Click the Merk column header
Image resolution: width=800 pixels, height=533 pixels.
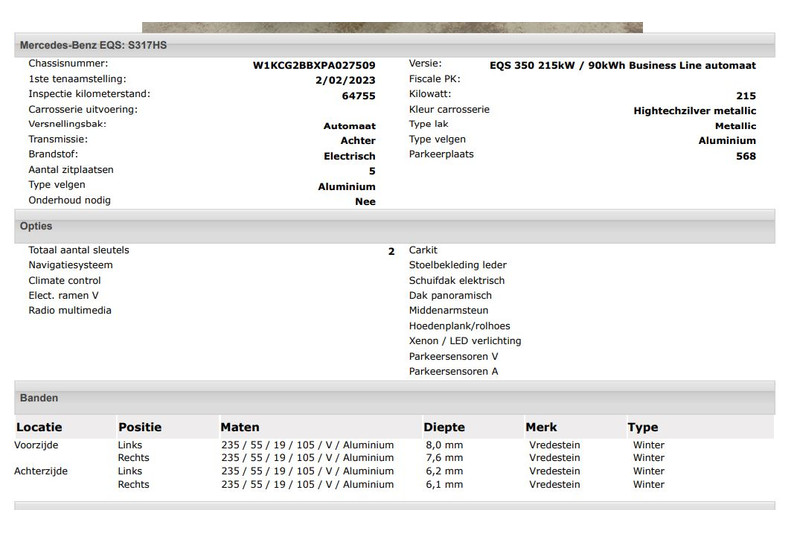click(x=541, y=427)
